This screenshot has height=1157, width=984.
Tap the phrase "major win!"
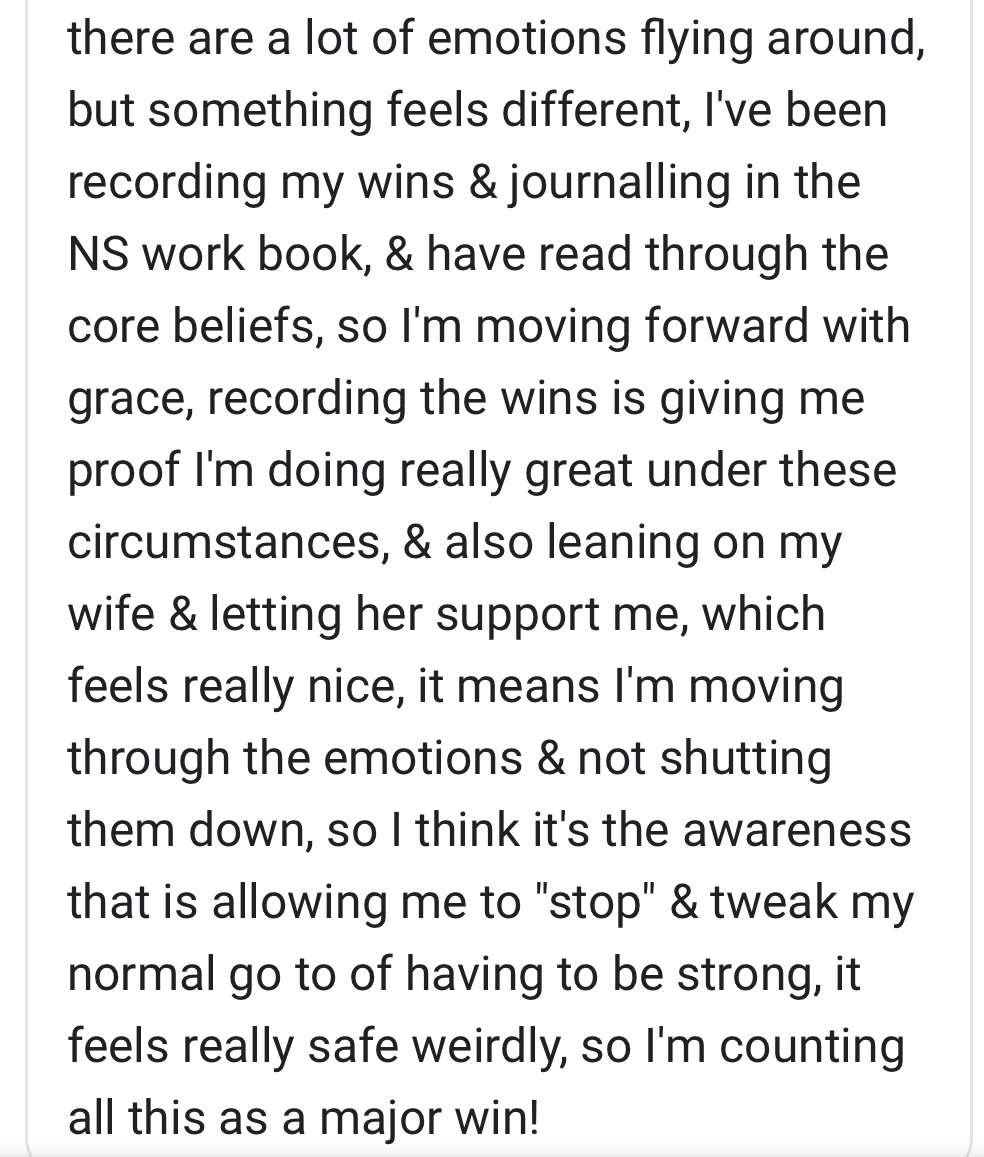pos(429,1119)
